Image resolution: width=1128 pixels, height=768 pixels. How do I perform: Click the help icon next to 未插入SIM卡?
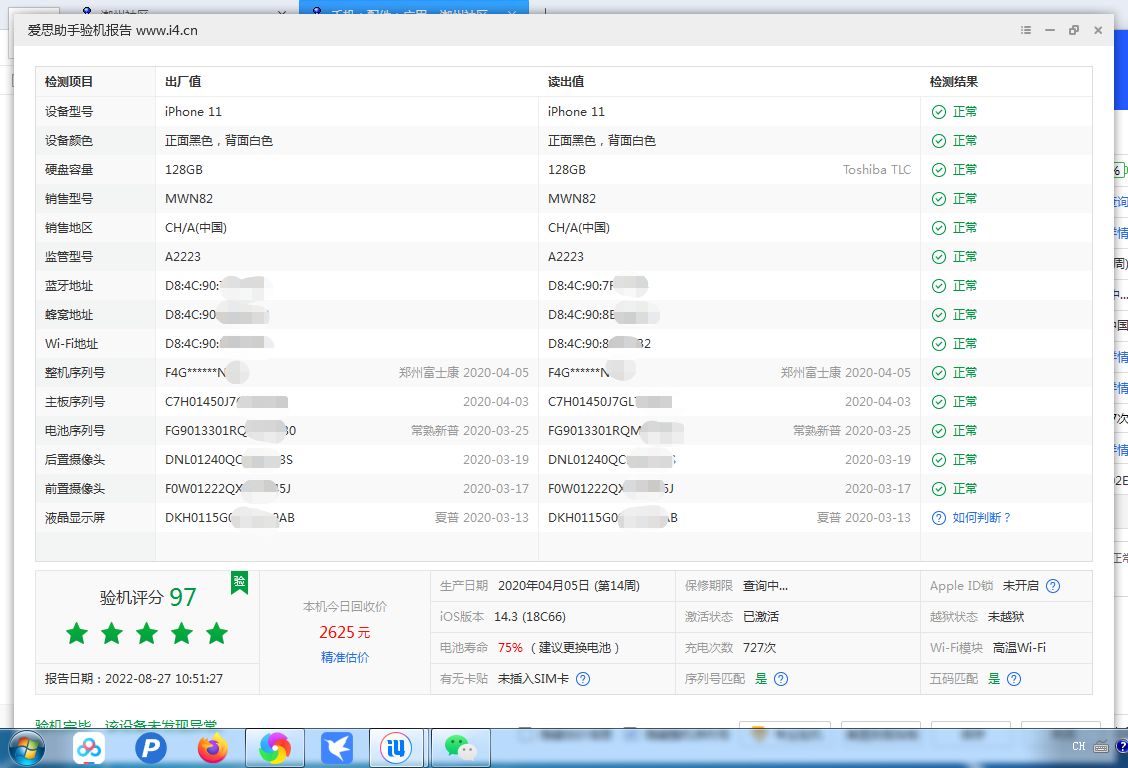point(583,679)
